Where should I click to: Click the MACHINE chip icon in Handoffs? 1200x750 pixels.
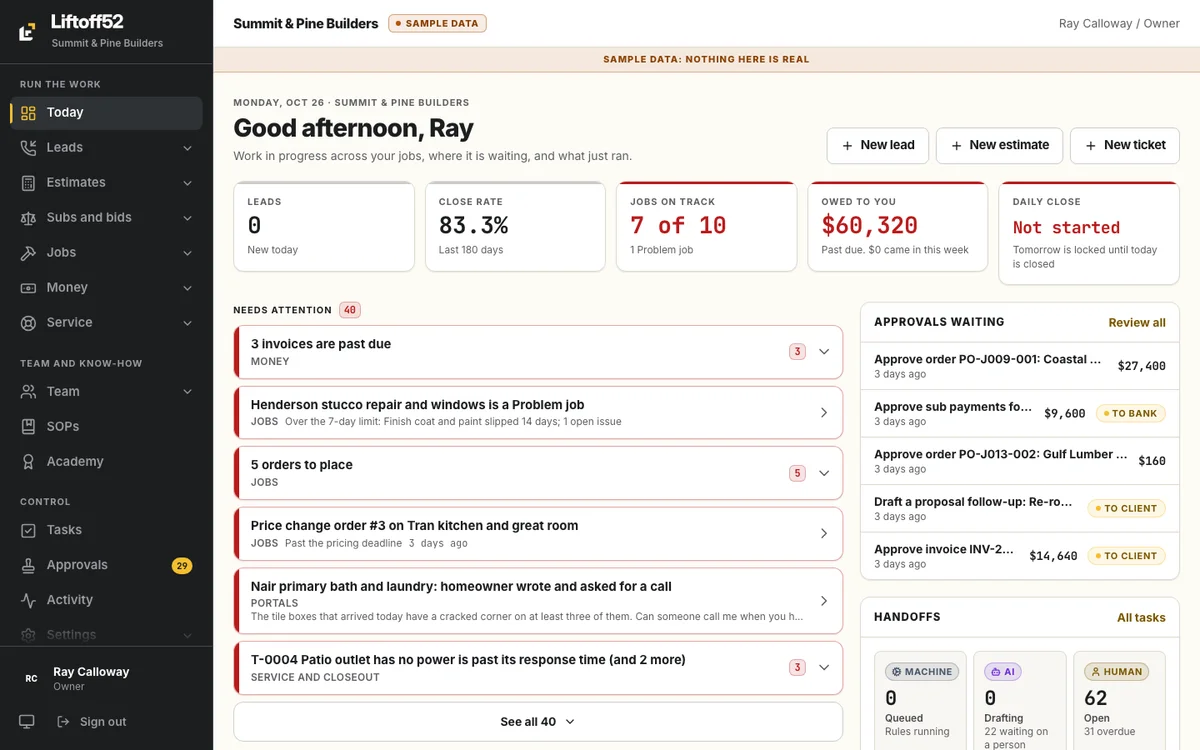[897, 672]
